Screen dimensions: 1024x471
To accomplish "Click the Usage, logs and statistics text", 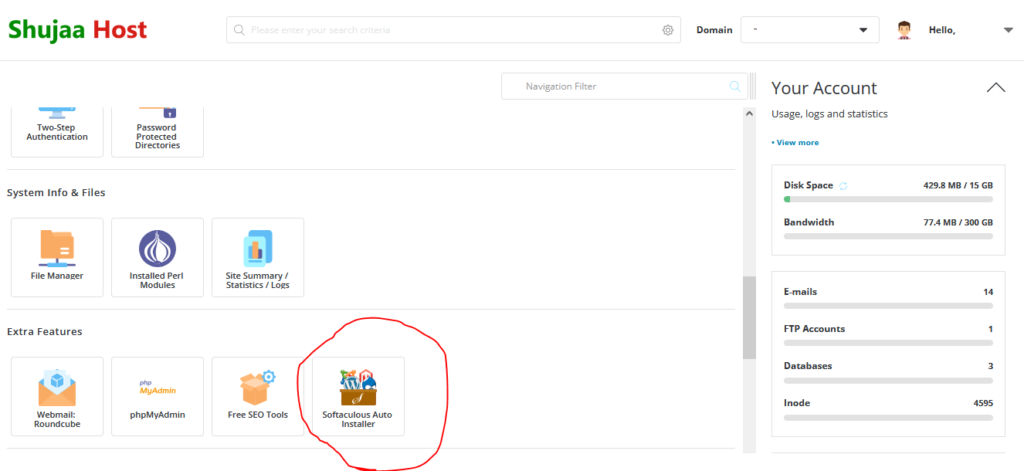I will point(829,114).
